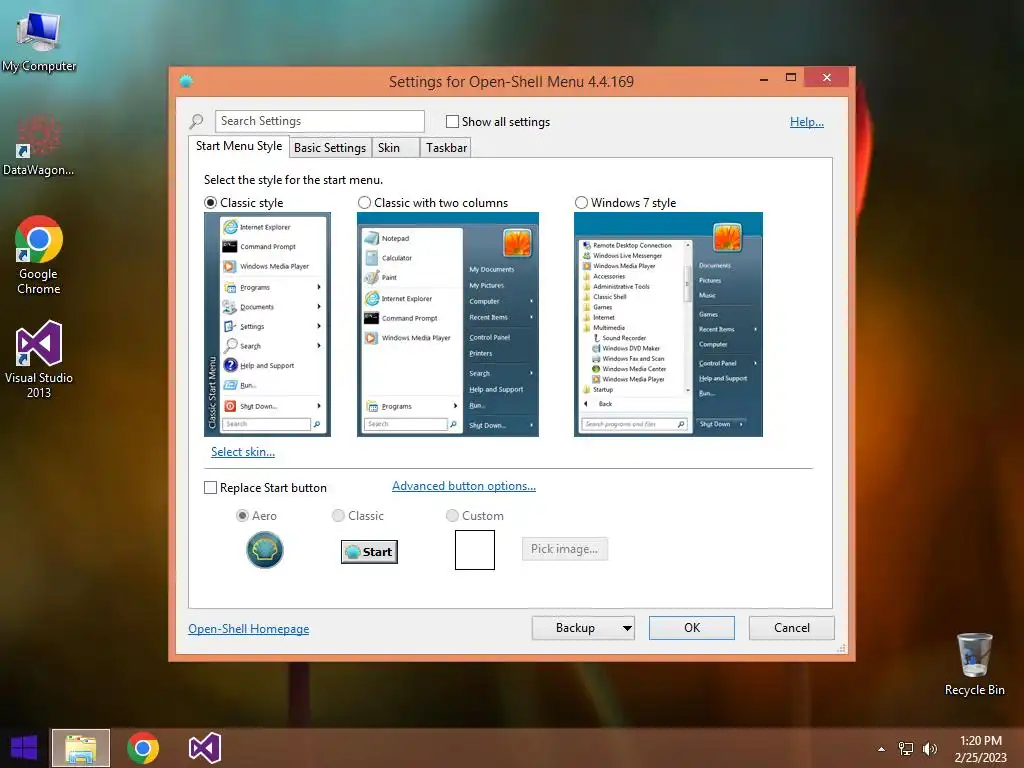Select Classic with two columns option
Screen dimensions: 1024x768
pos(364,203)
